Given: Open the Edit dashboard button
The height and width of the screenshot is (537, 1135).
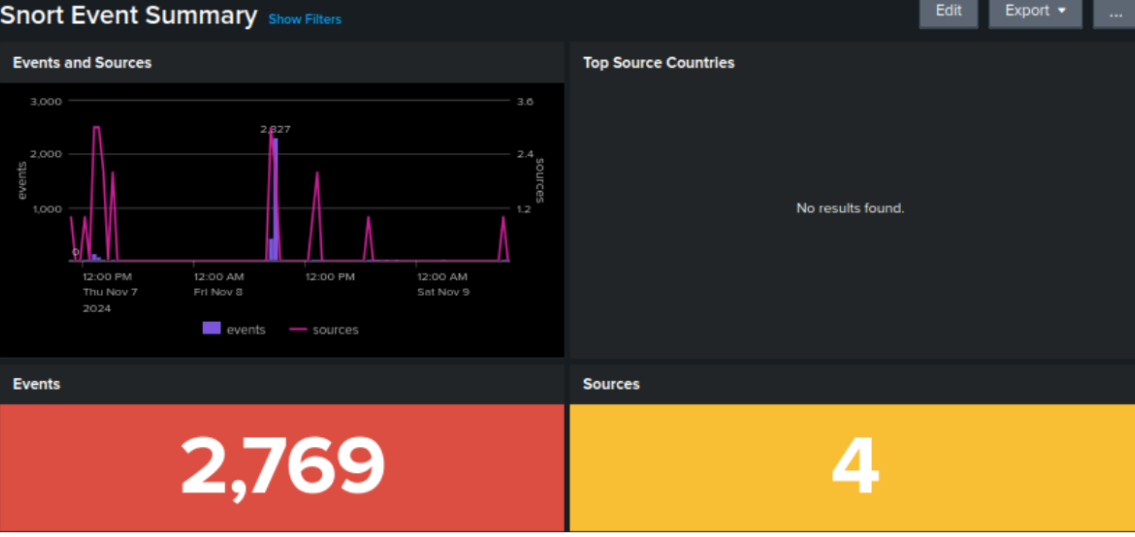Looking at the screenshot, I should tap(948, 12).
